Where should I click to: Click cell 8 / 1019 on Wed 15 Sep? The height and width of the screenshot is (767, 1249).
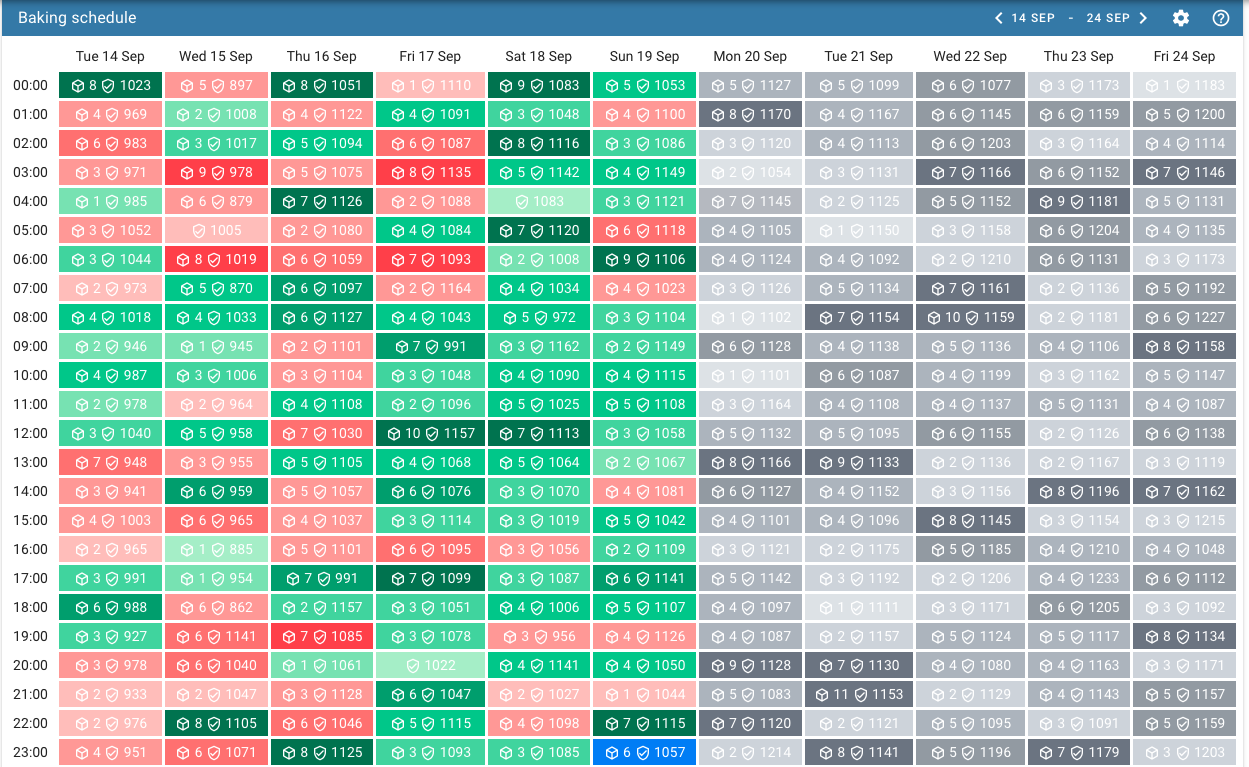click(216, 260)
